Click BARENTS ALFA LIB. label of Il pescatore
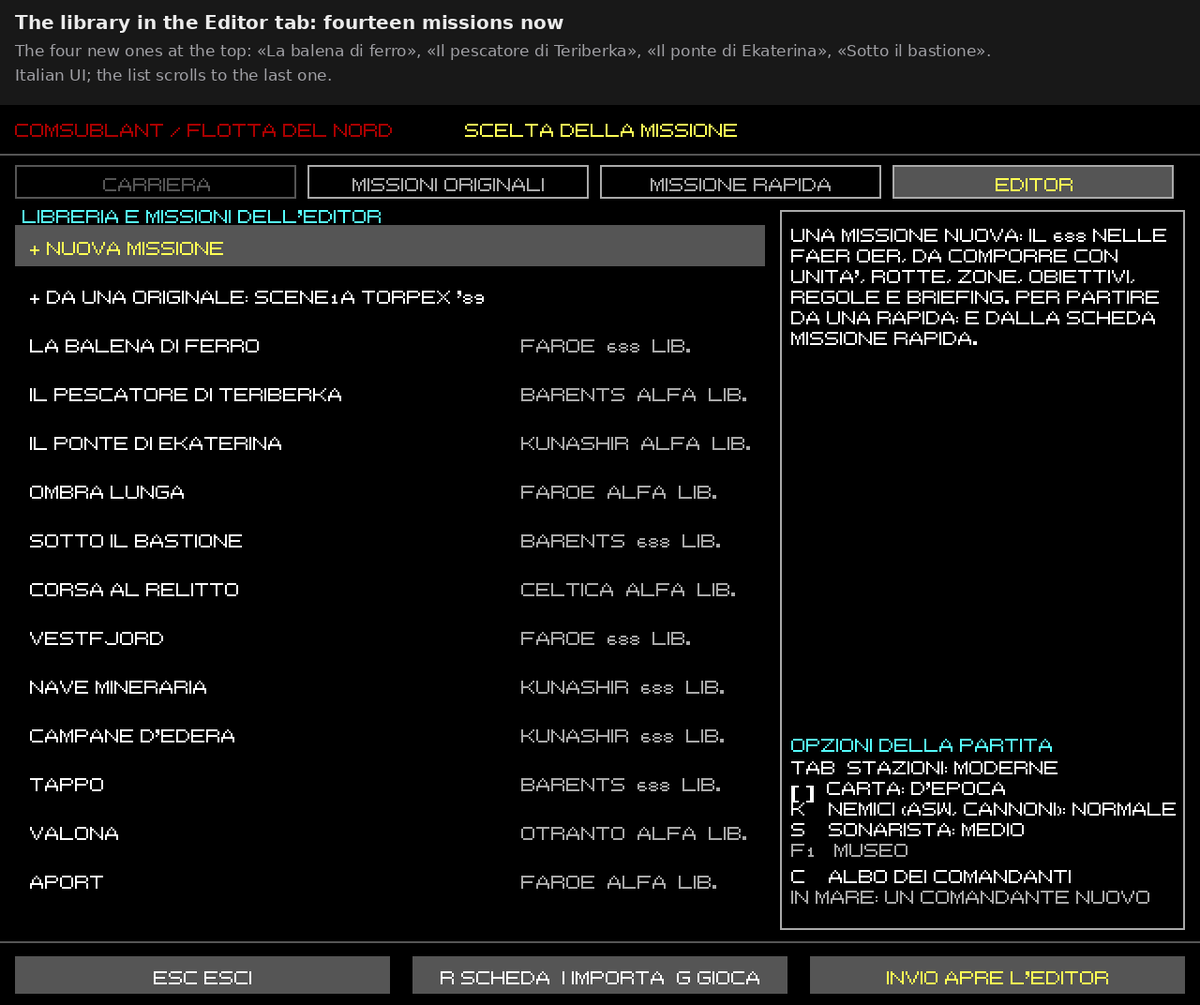Viewport: 1200px width, 1005px height. (x=633, y=395)
